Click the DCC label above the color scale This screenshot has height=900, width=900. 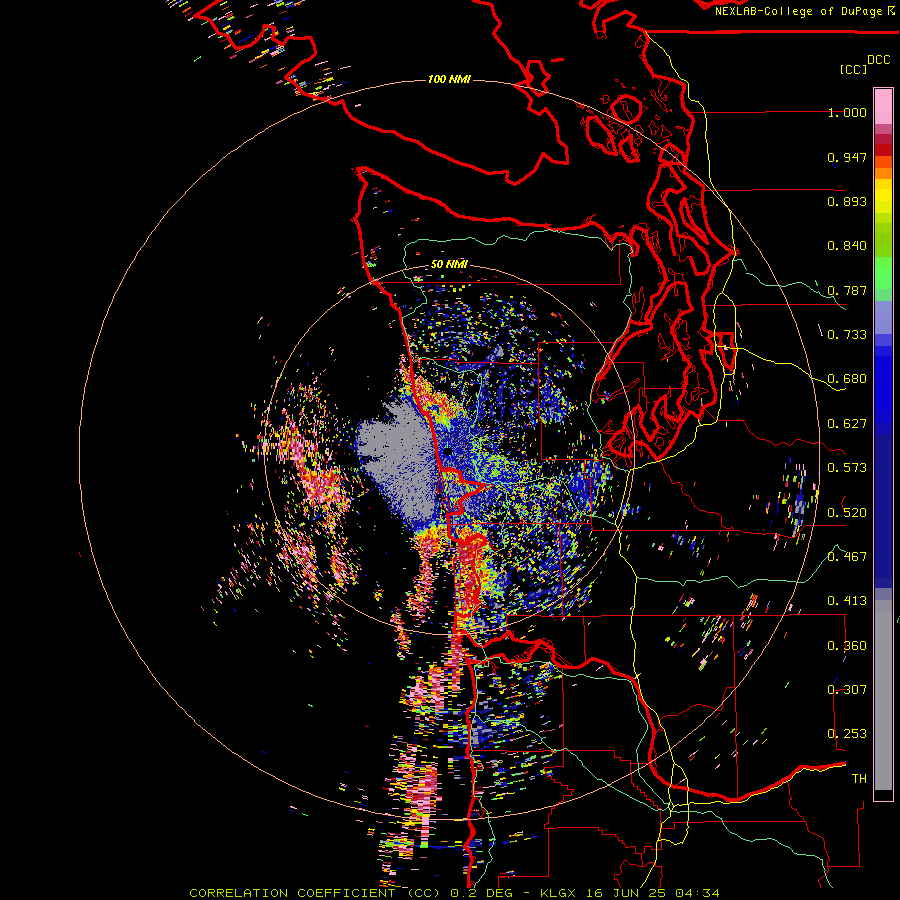pos(879,60)
